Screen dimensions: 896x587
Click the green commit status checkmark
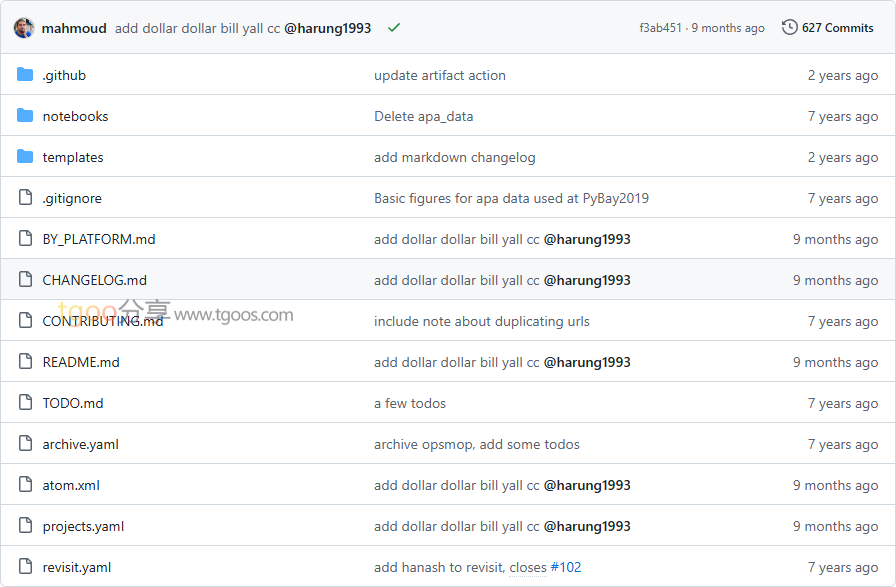pos(394,28)
